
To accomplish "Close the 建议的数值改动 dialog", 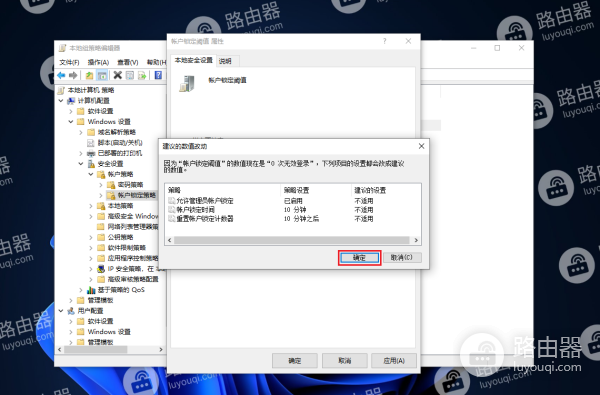I will coord(421,146).
